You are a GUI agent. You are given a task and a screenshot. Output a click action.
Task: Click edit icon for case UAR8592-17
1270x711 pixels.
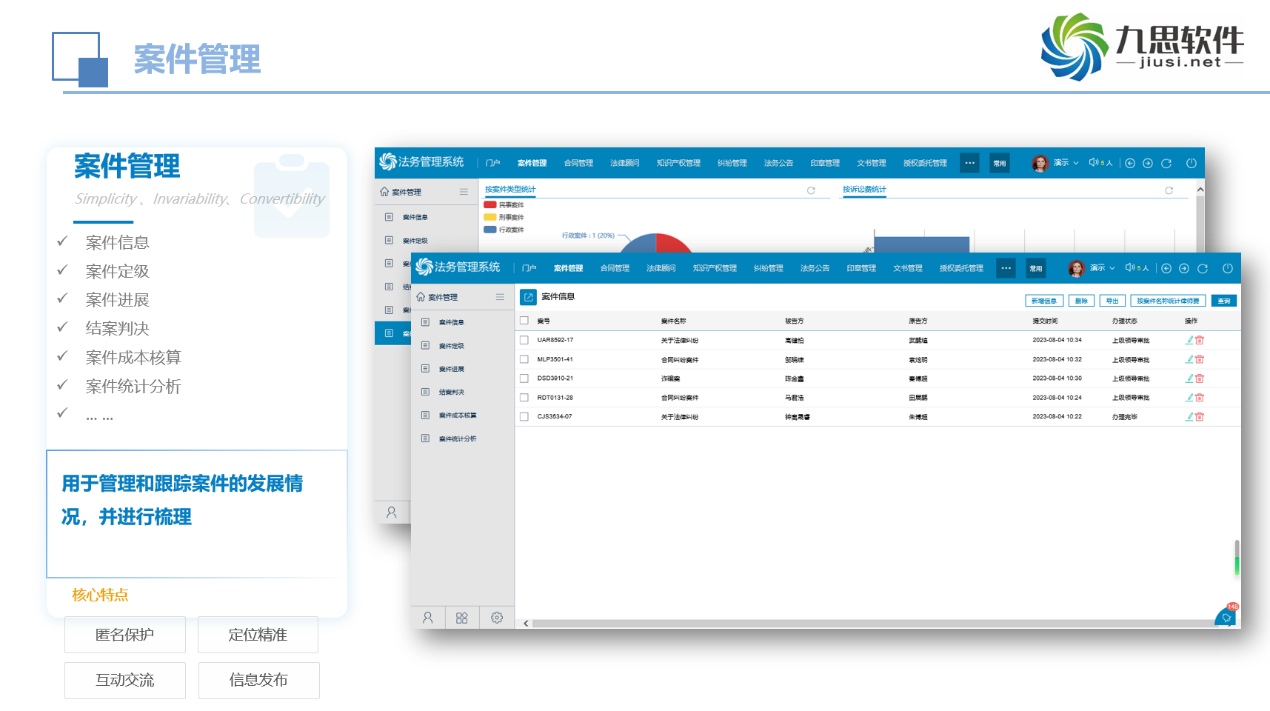[1189, 340]
